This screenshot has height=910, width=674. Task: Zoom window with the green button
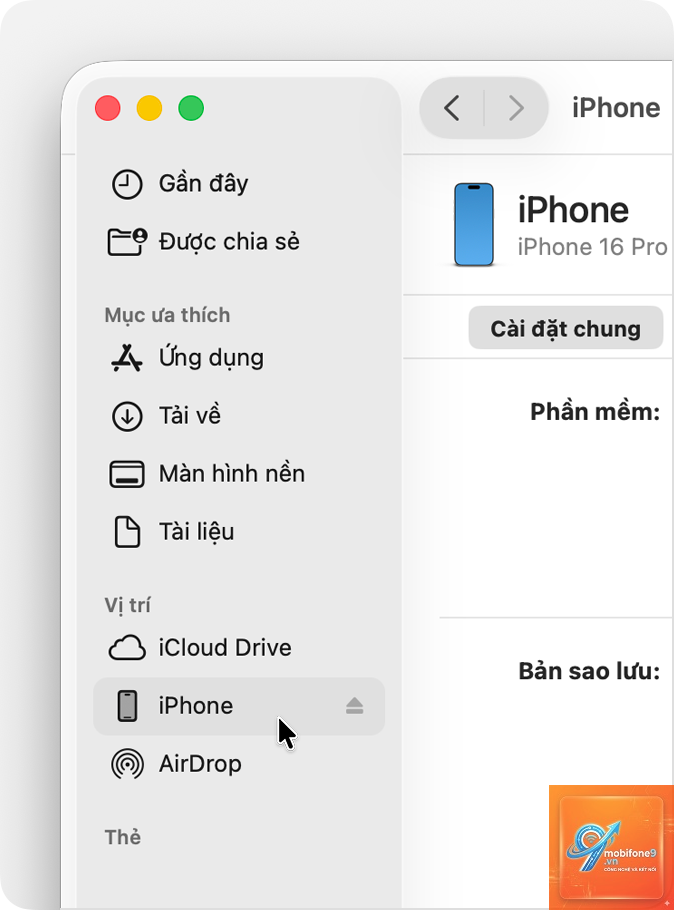click(x=191, y=109)
